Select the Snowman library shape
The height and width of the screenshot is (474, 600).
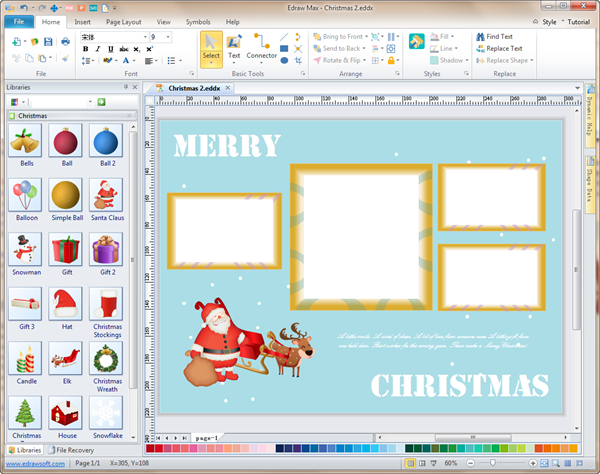pos(25,249)
